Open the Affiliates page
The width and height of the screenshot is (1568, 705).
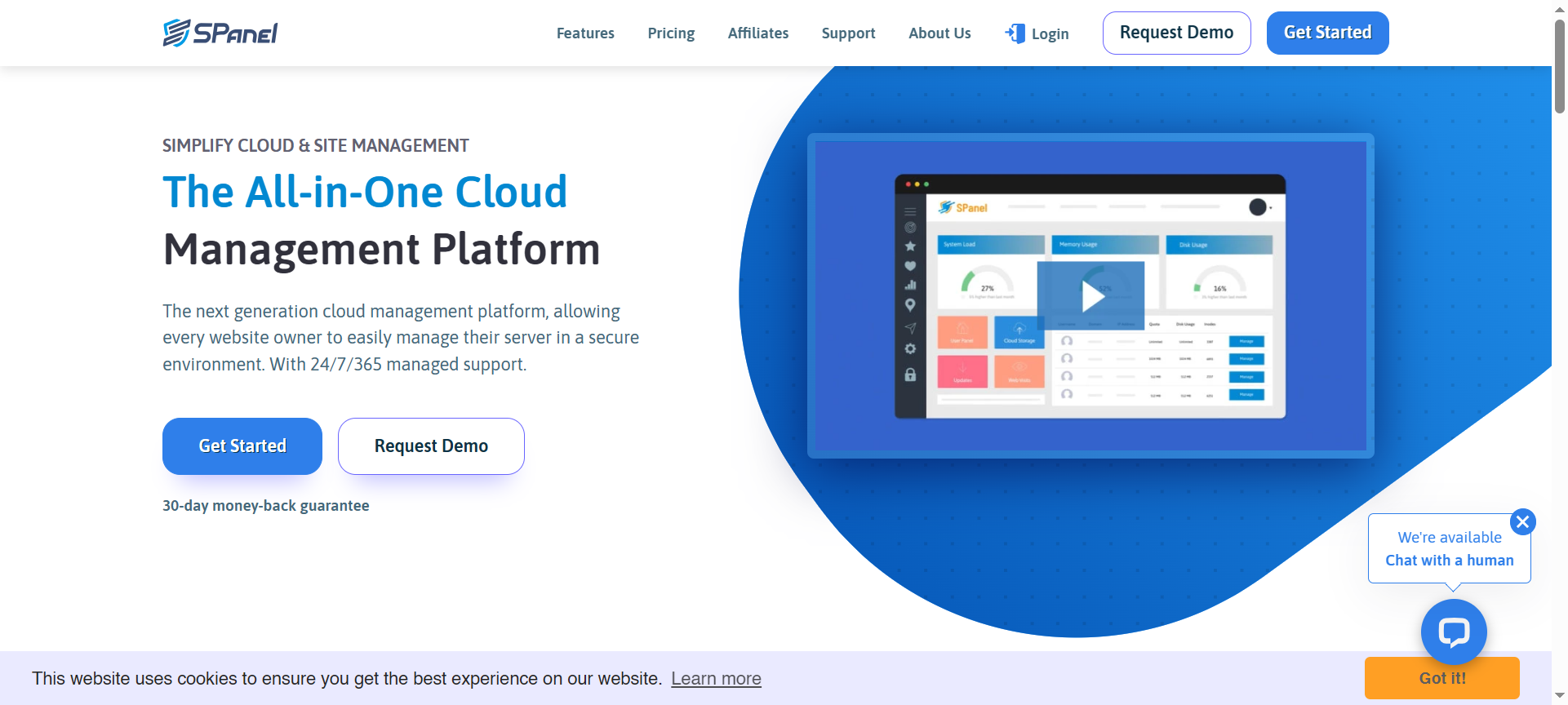pyautogui.click(x=757, y=33)
